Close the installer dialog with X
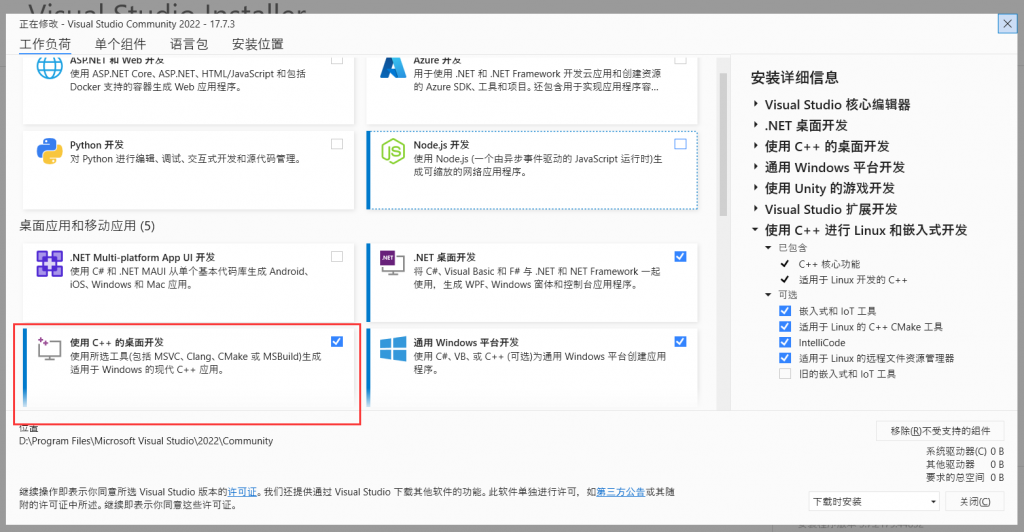Viewport: 1024px width, 532px height. tap(1007, 24)
